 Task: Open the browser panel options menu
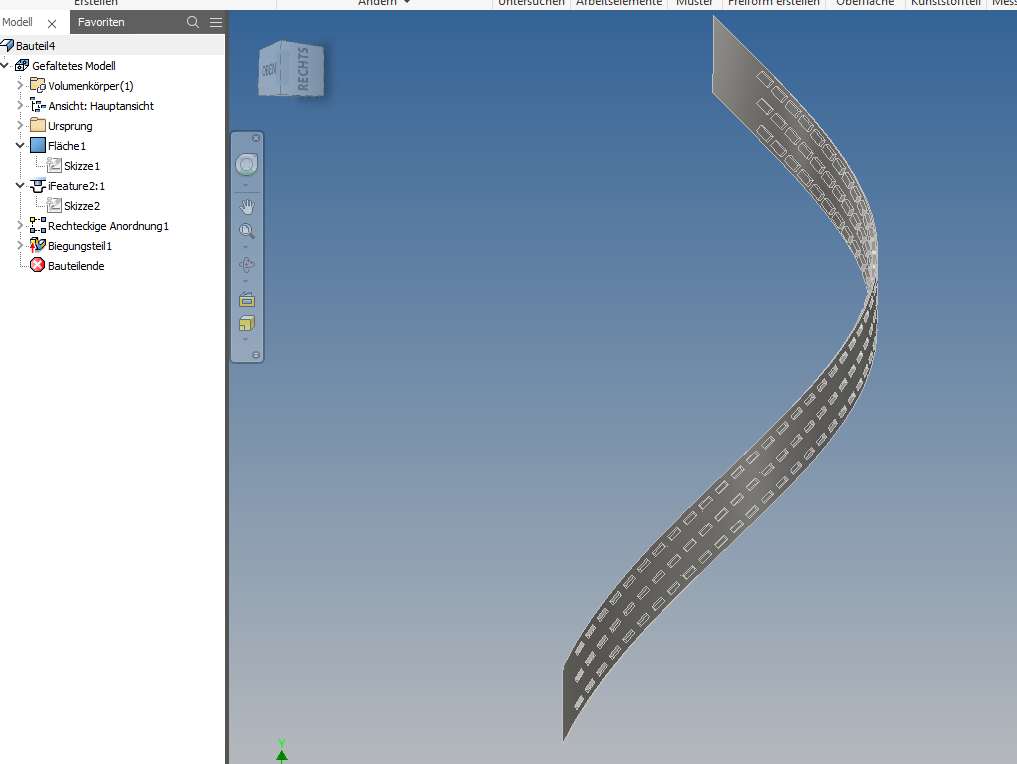pos(216,21)
